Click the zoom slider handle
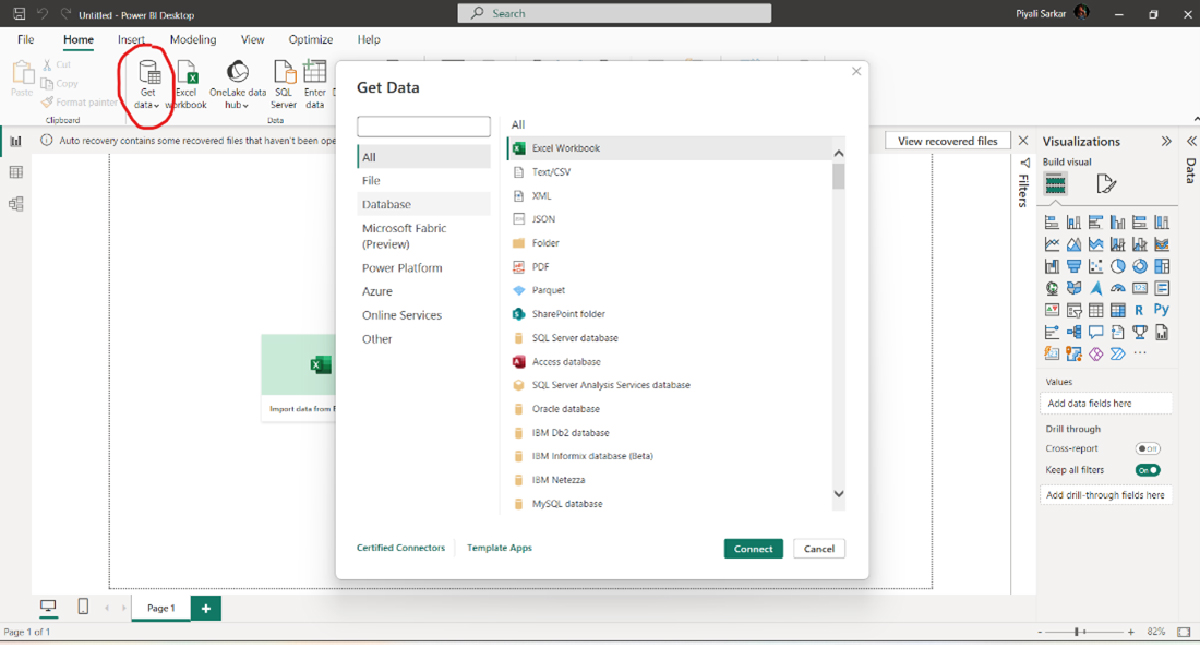 click(1078, 632)
